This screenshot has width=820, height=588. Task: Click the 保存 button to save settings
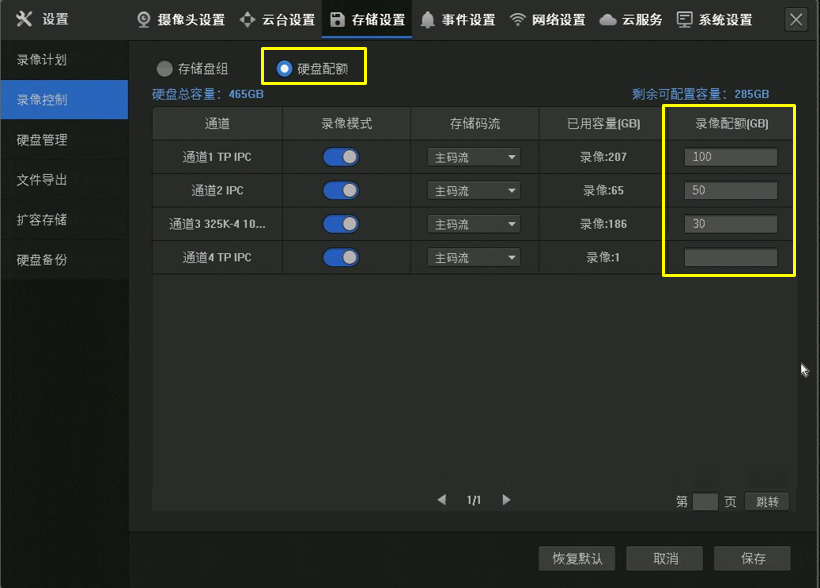tap(752, 558)
